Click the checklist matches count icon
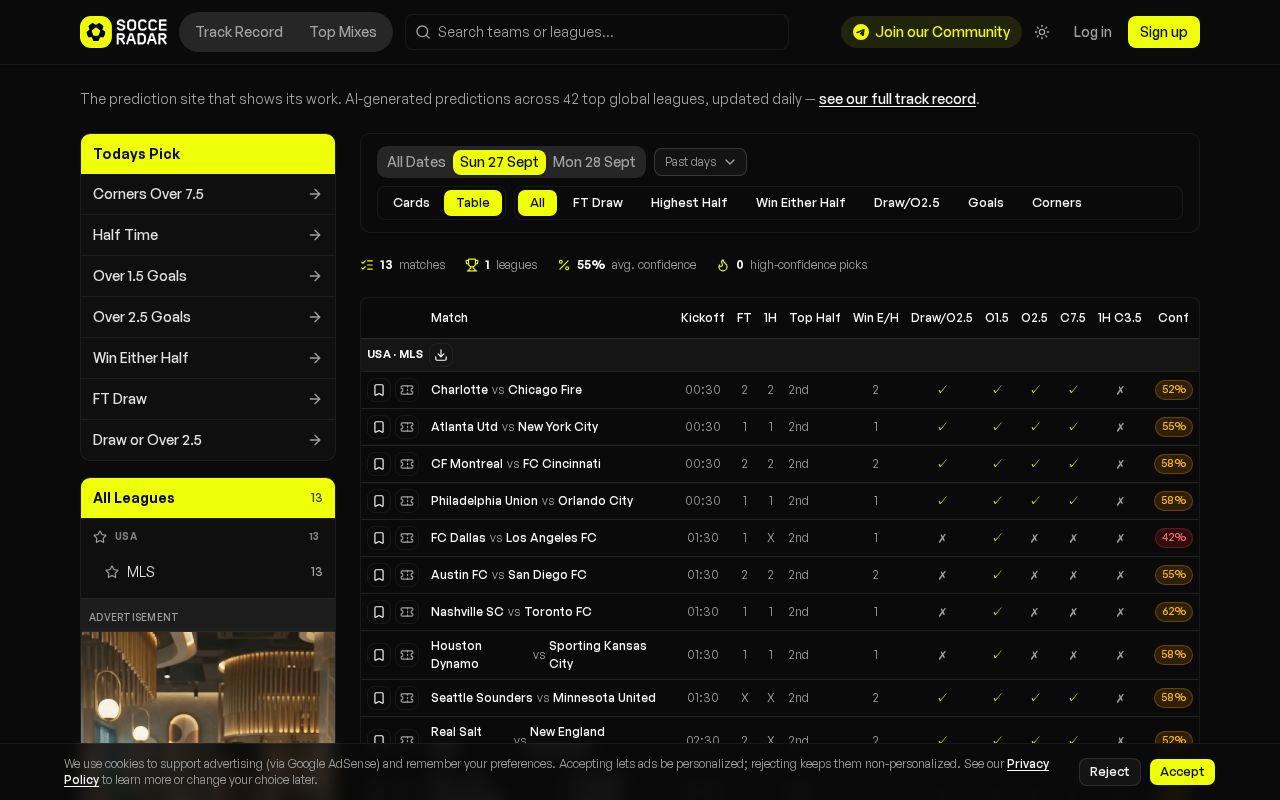Viewport: 1280px width, 800px height. [x=367, y=265]
